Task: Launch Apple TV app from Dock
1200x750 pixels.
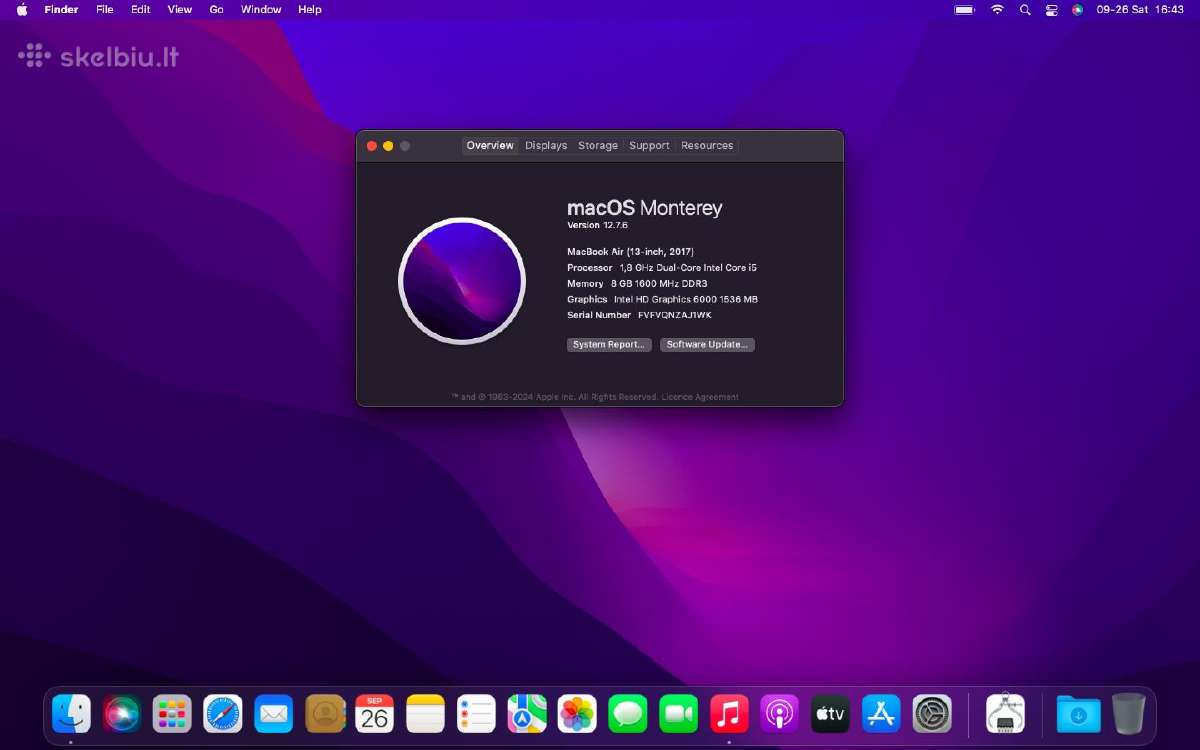Action: point(831,714)
